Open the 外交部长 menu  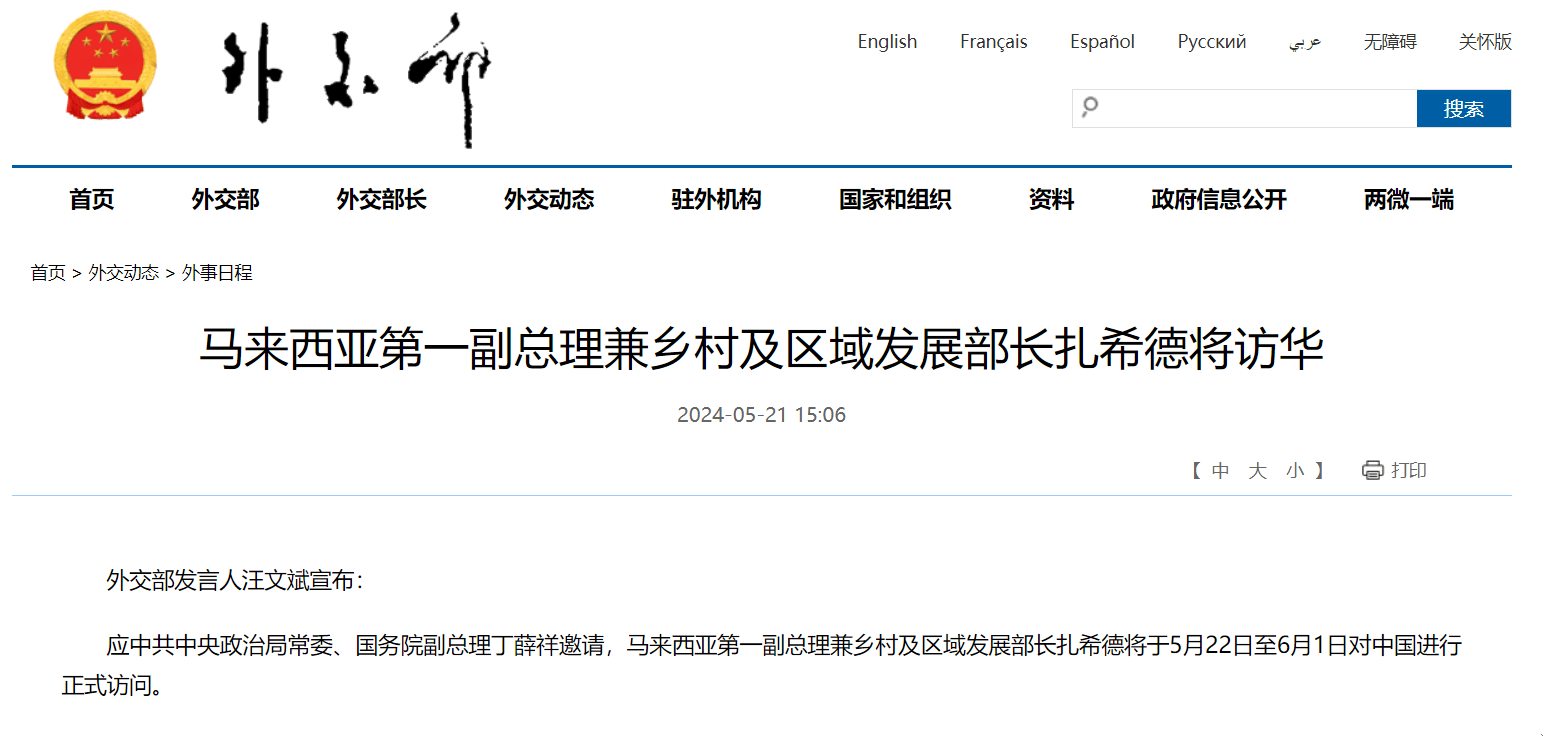pyautogui.click(x=381, y=200)
